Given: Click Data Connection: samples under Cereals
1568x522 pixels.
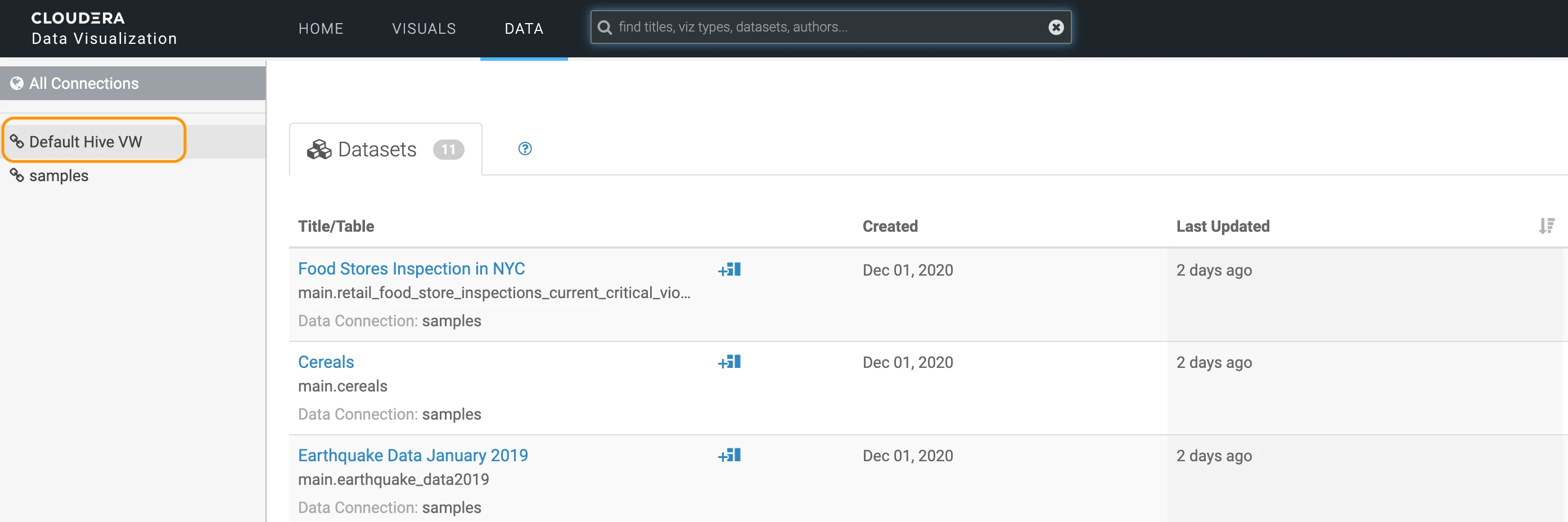Looking at the screenshot, I should (390, 415).
